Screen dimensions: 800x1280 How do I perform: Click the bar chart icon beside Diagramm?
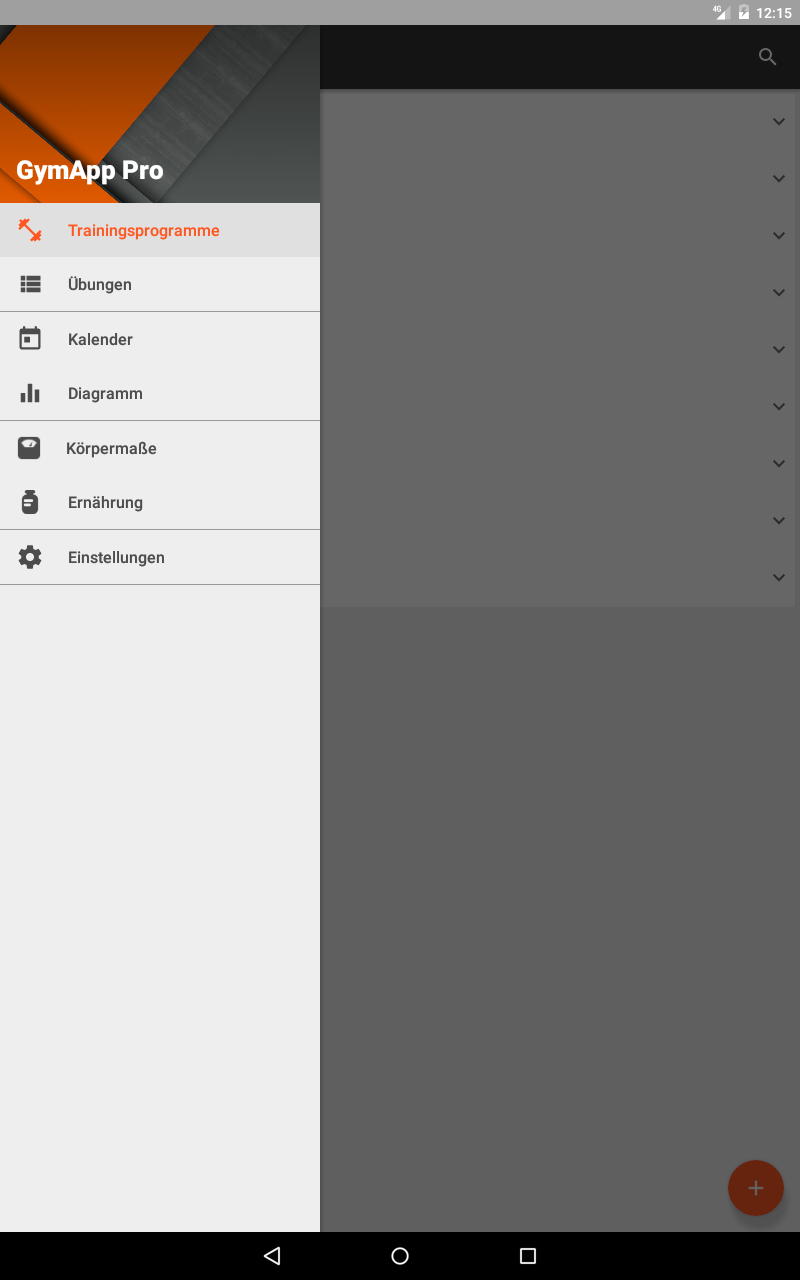pyautogui.click(x=30, y=393)
